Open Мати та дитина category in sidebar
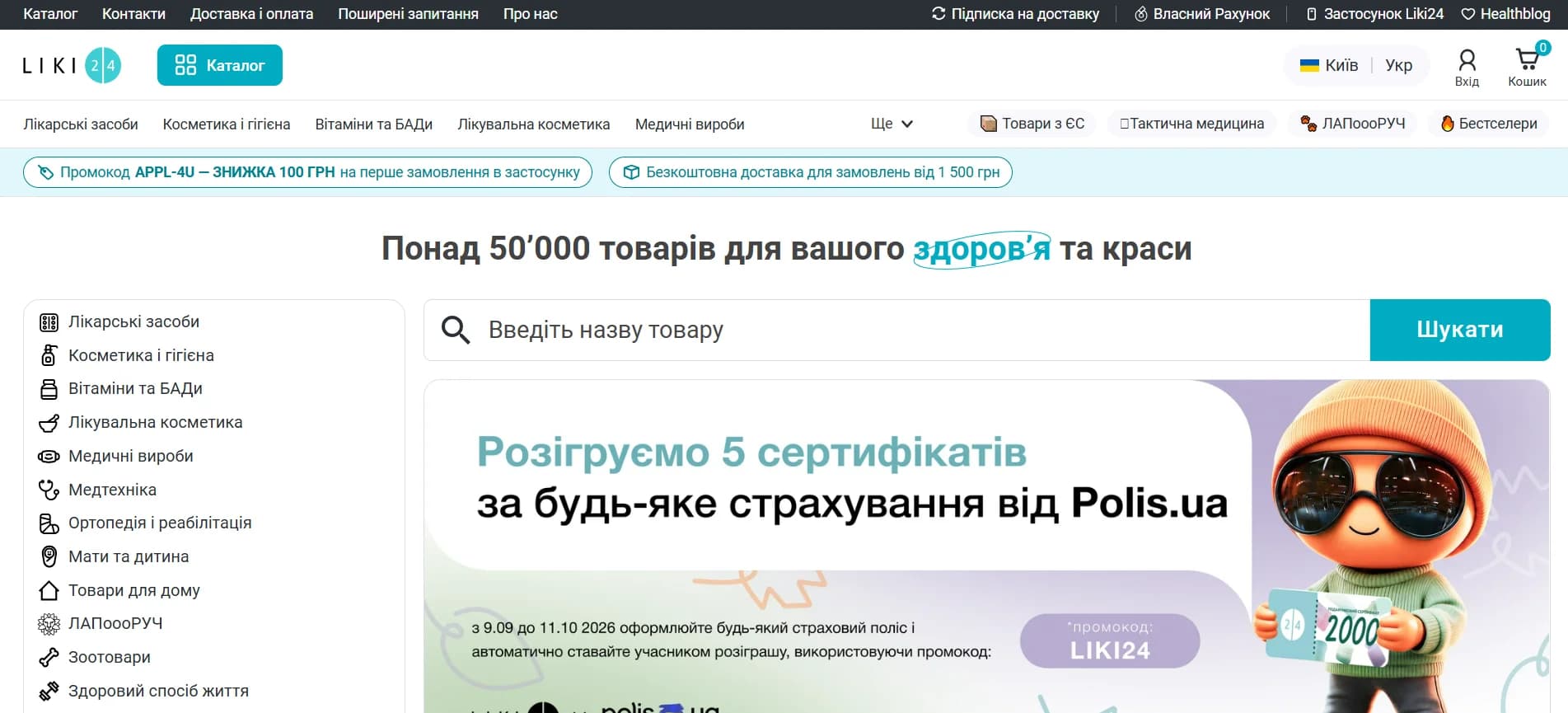1568x713 pixels. click(129, 556)
